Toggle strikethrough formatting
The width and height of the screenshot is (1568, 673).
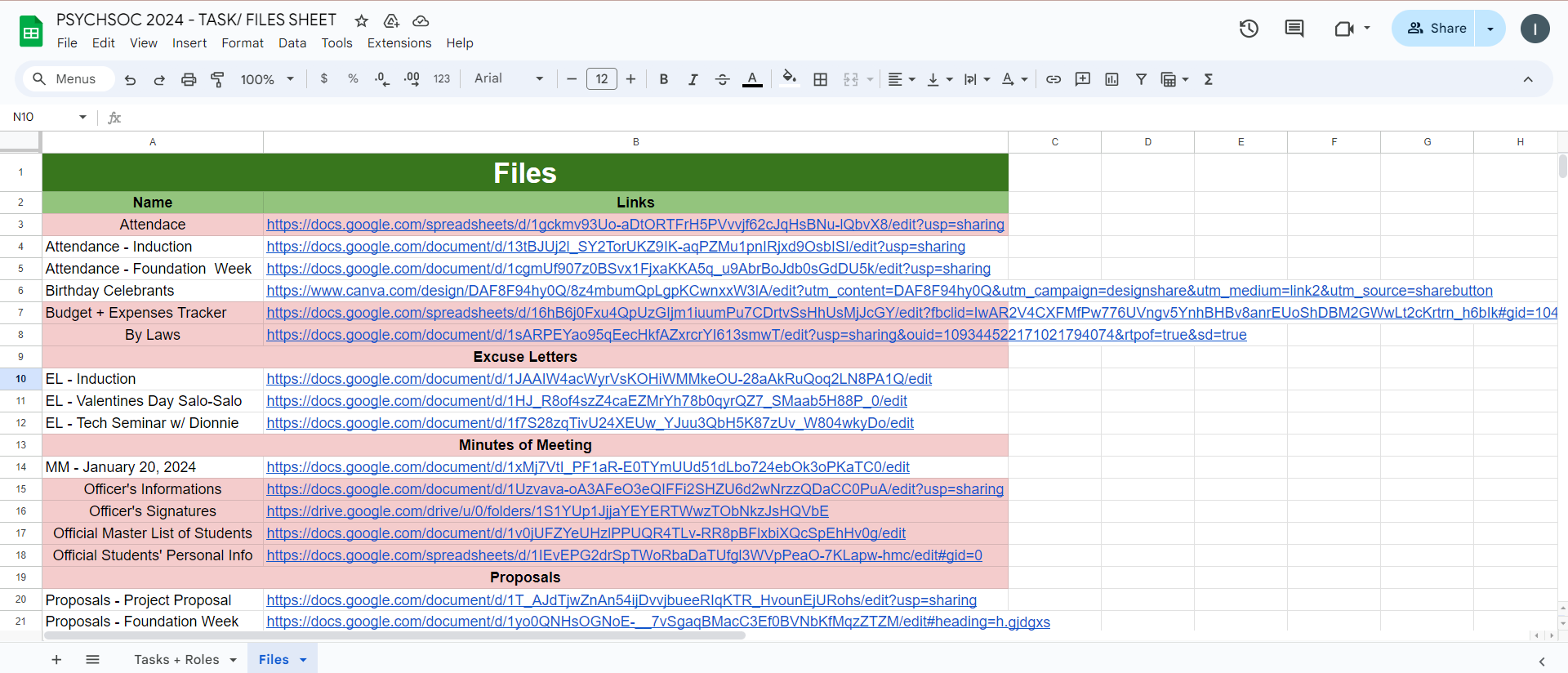coord(722,79)
